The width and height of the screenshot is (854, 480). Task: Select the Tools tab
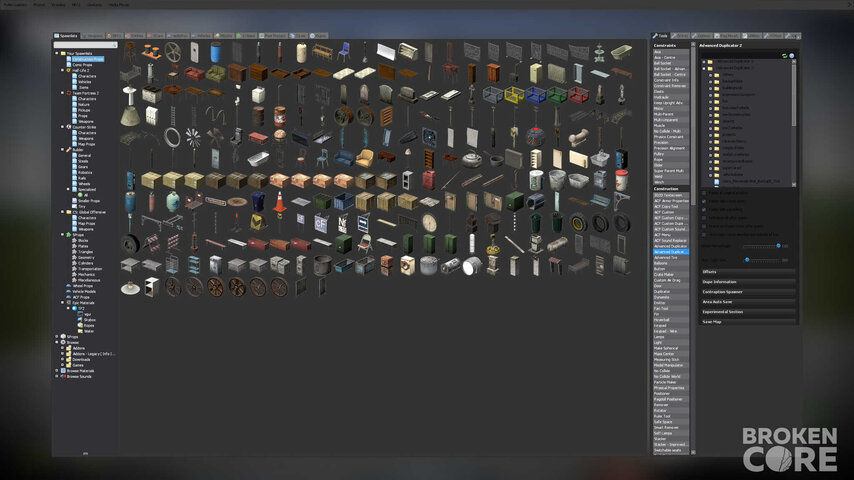coord(660,35)
